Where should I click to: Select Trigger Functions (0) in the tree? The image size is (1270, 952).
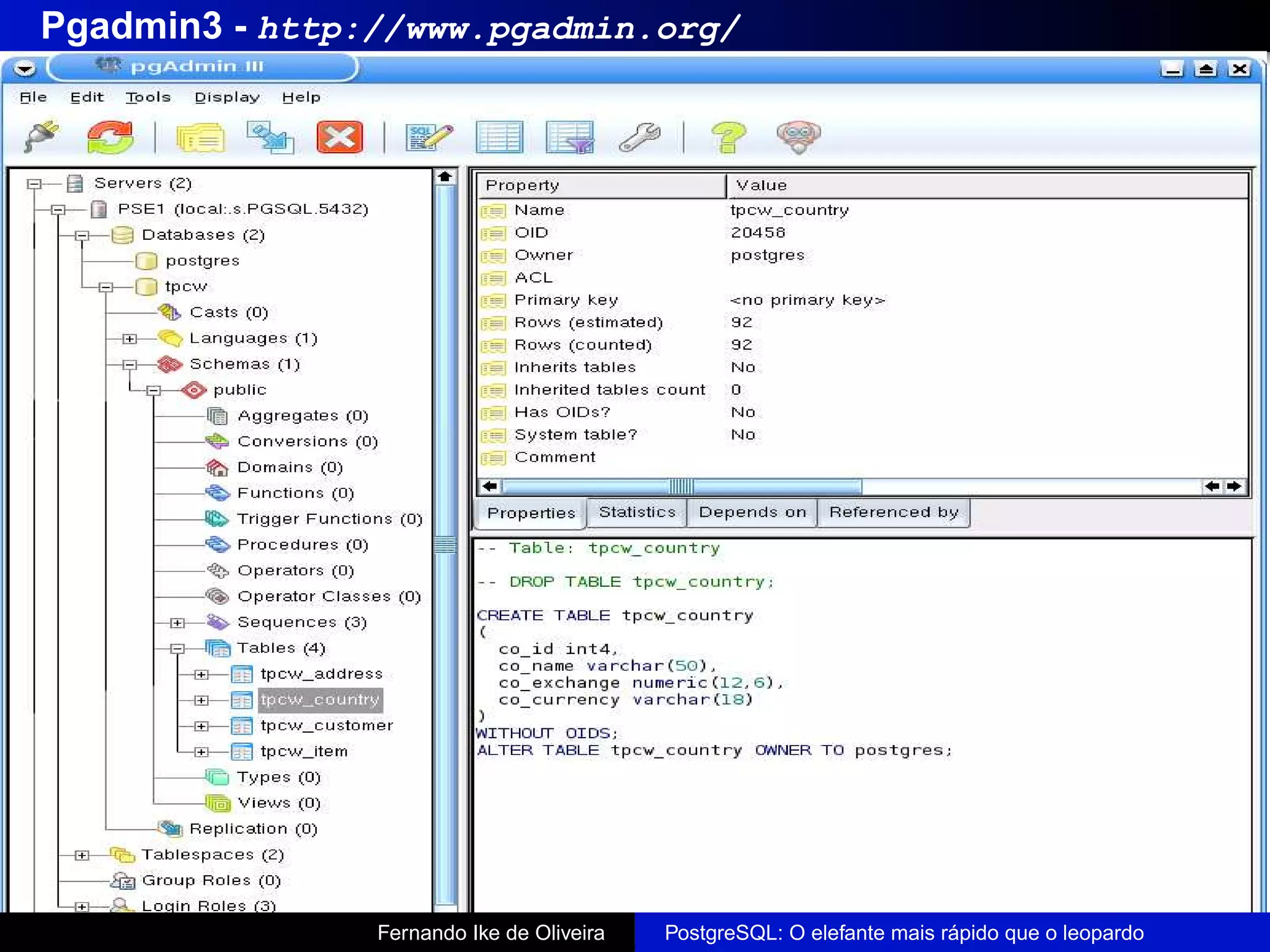point(330,519)
